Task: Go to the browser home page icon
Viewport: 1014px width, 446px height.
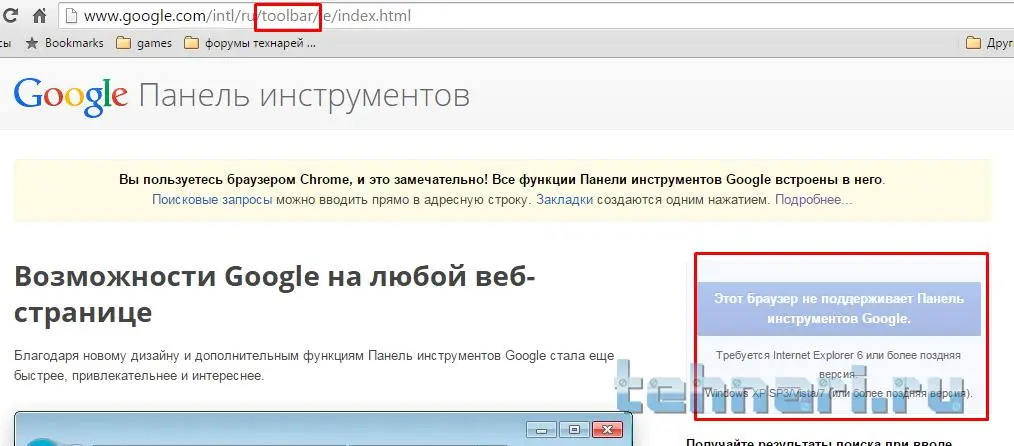Action: point(39,15)
